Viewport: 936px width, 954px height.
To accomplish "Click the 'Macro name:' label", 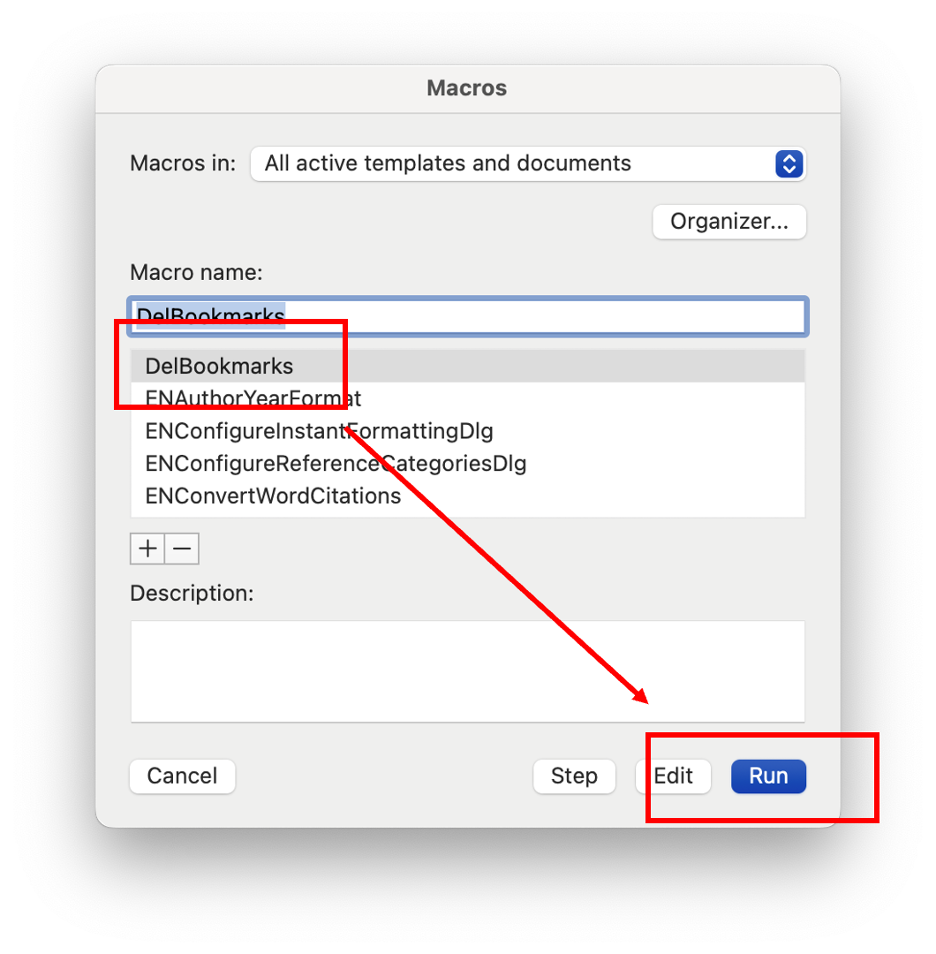I will [196, 272].
